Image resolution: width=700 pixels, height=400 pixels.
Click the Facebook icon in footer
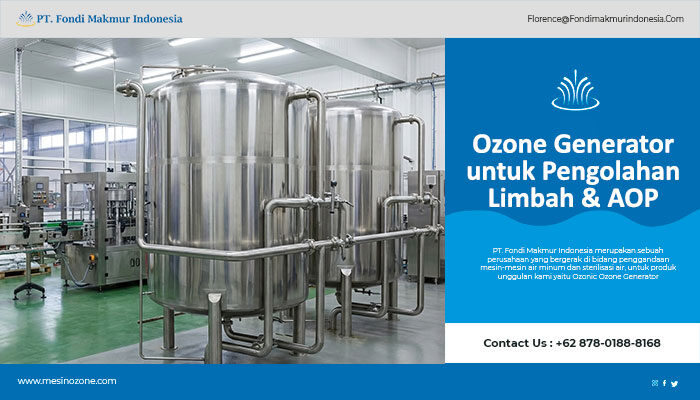[664, 383]
